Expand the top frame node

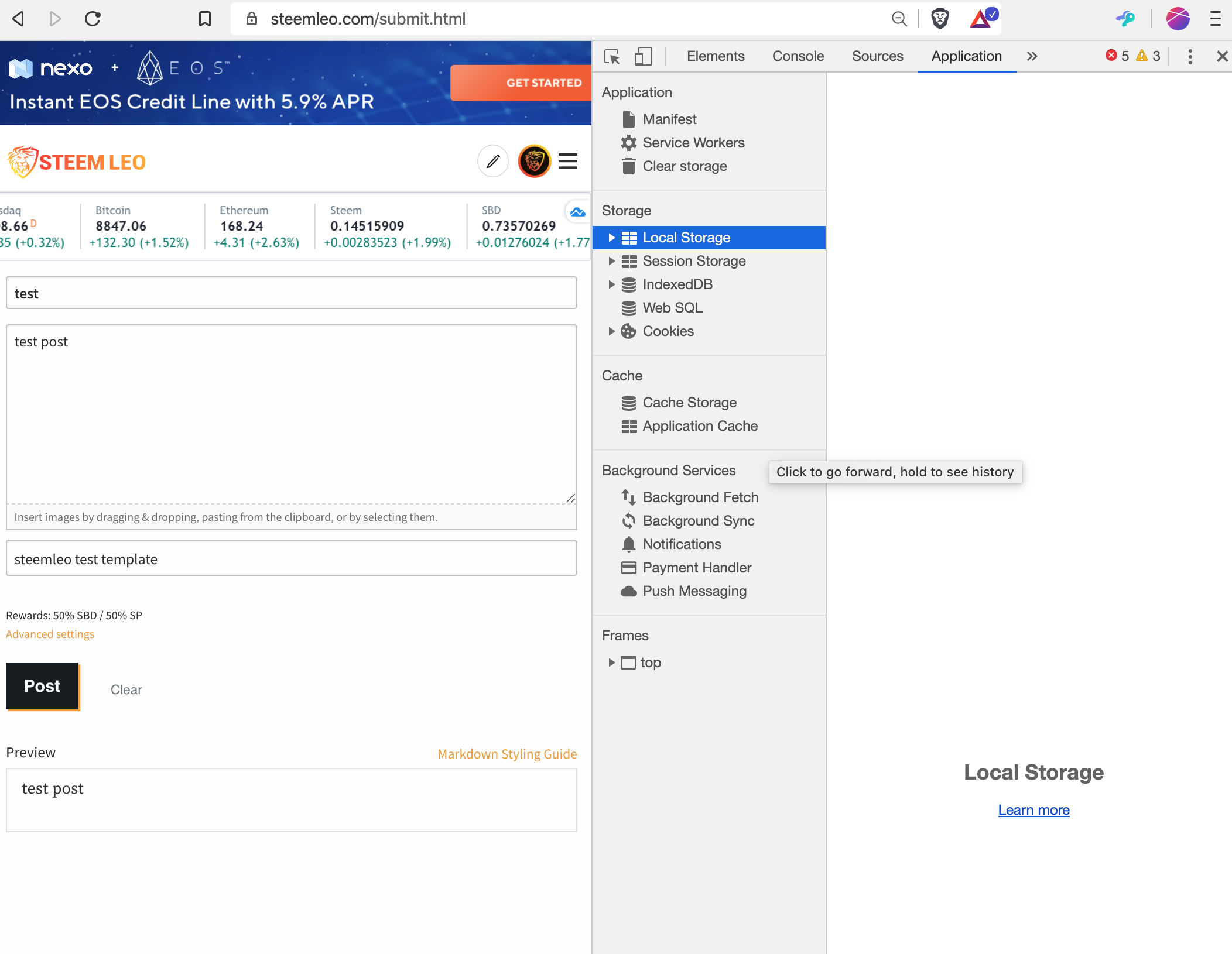(x=611, y=663)
